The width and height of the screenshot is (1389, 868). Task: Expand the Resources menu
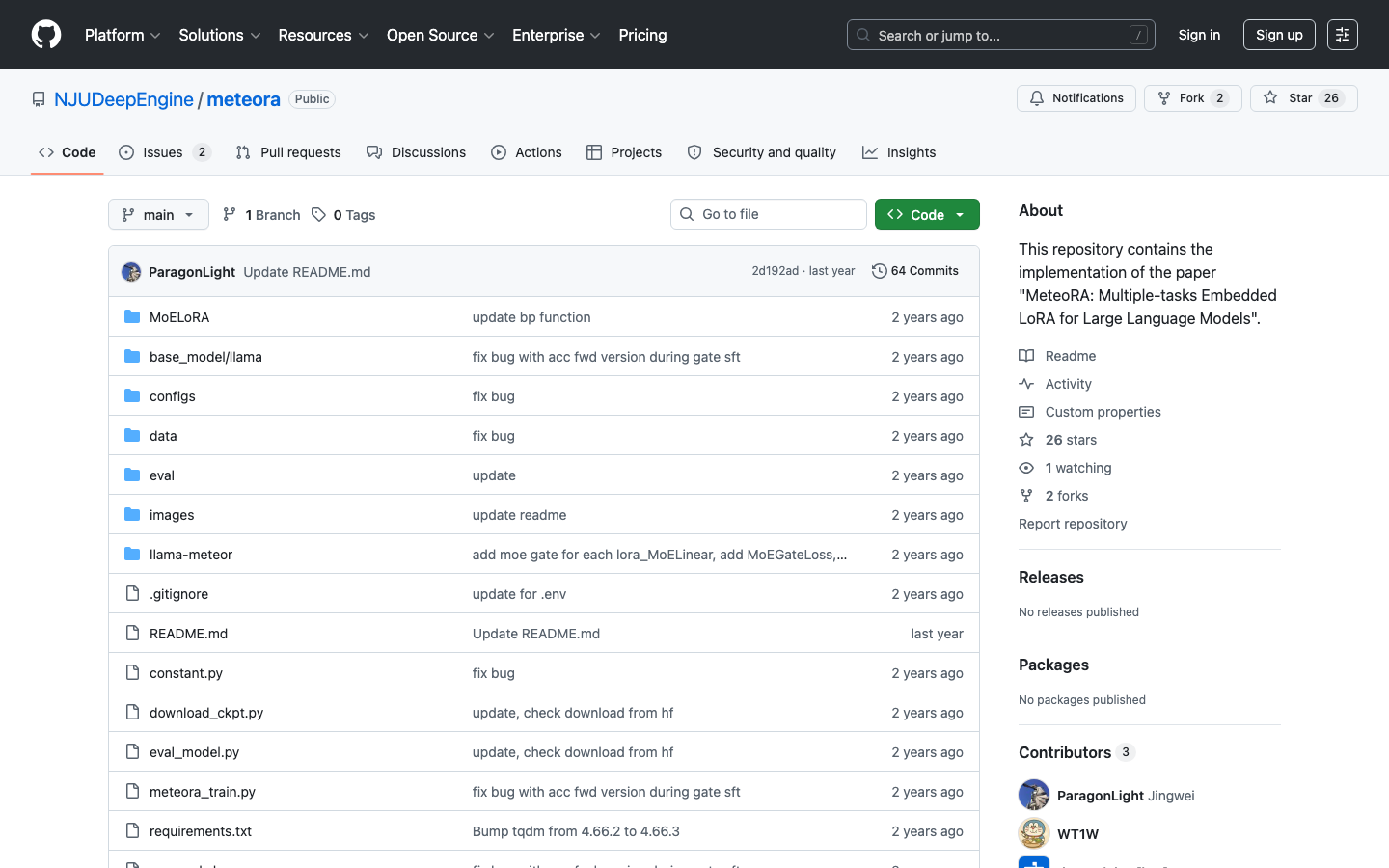[323, 35]
